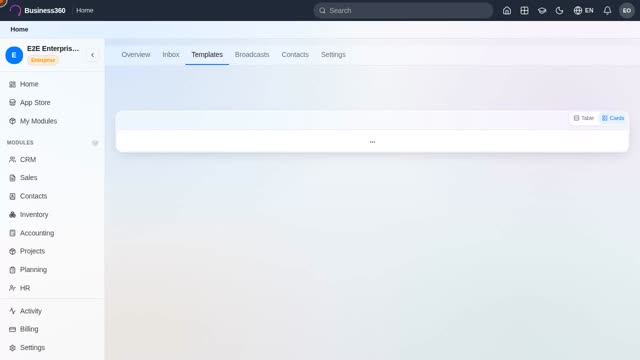The height and width of the screenshot is (360, 640).
Task: Switch to the Overview tab
Action: [x=136, y=55]
